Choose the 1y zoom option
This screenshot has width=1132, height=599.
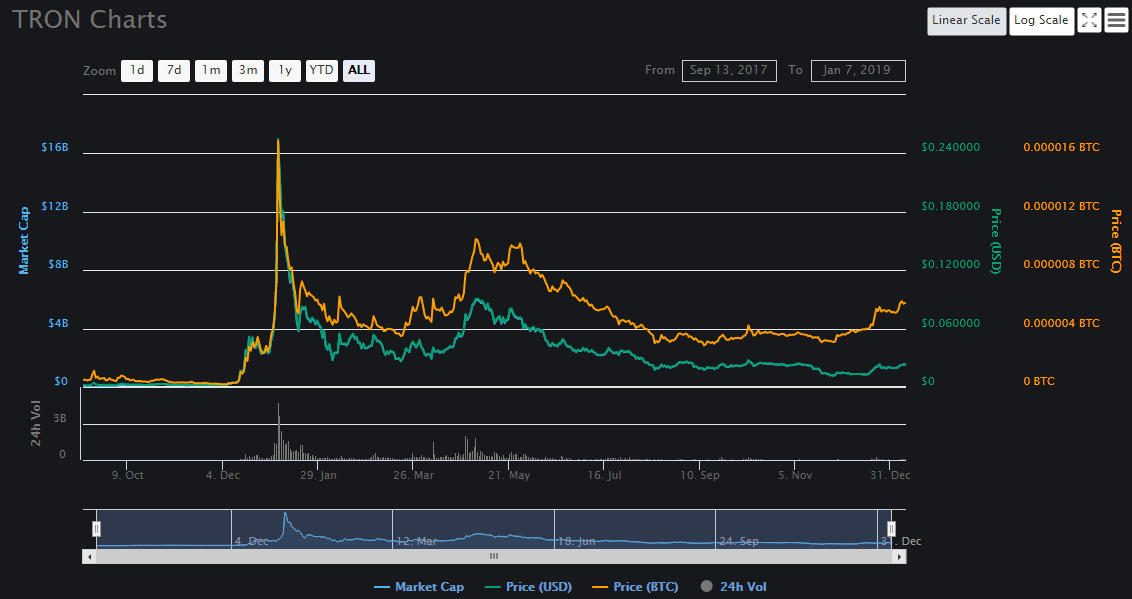[285, 70]
